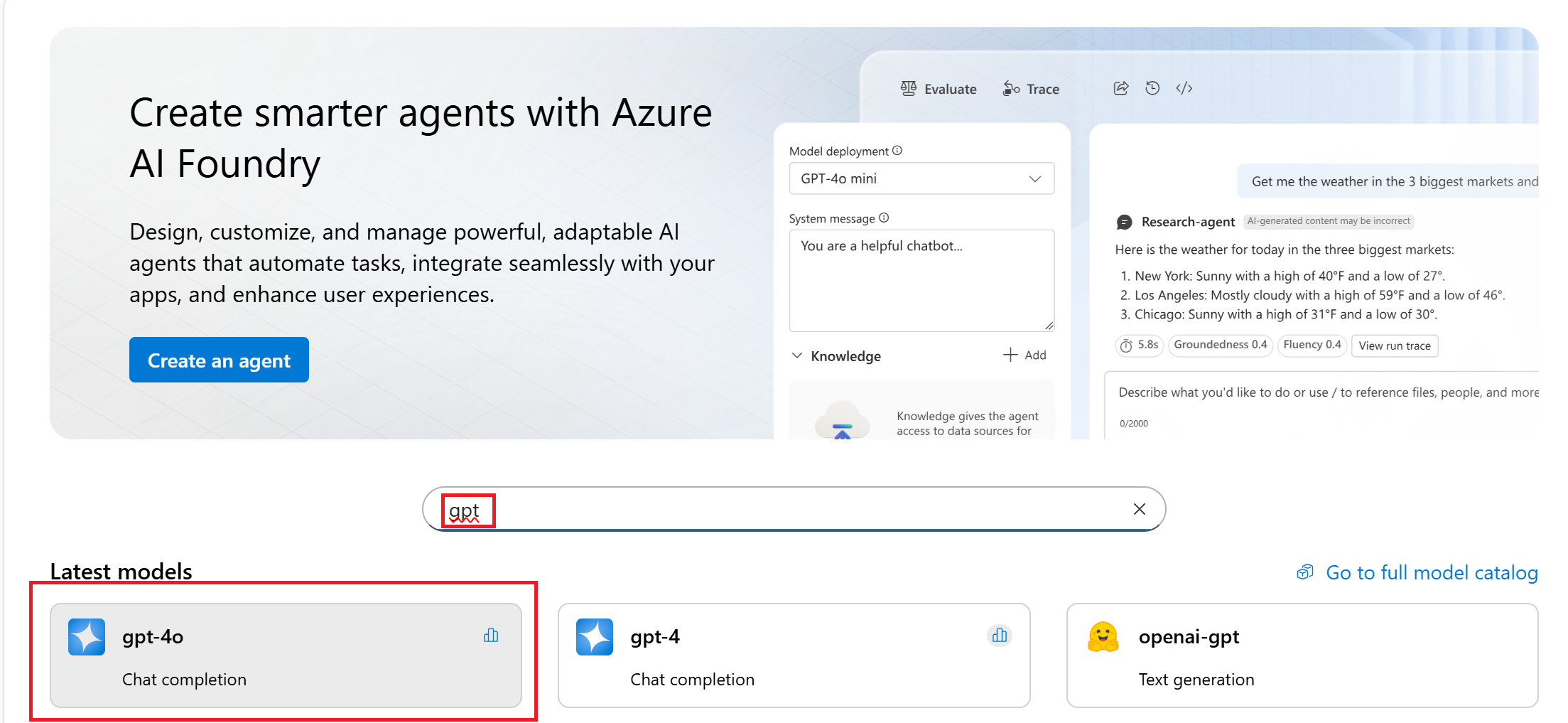The width and height of the screenshot is (1568, 723).
Task: Clear the gpt search field using the X
Action: 1139,509
